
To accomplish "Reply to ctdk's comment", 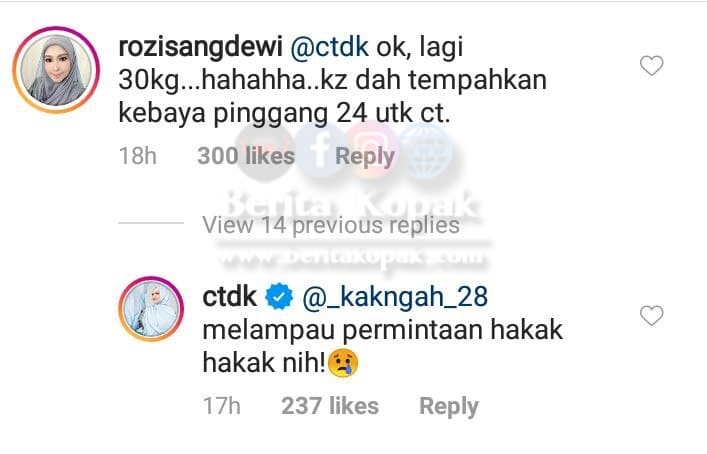I will click(x=449, y=407).
